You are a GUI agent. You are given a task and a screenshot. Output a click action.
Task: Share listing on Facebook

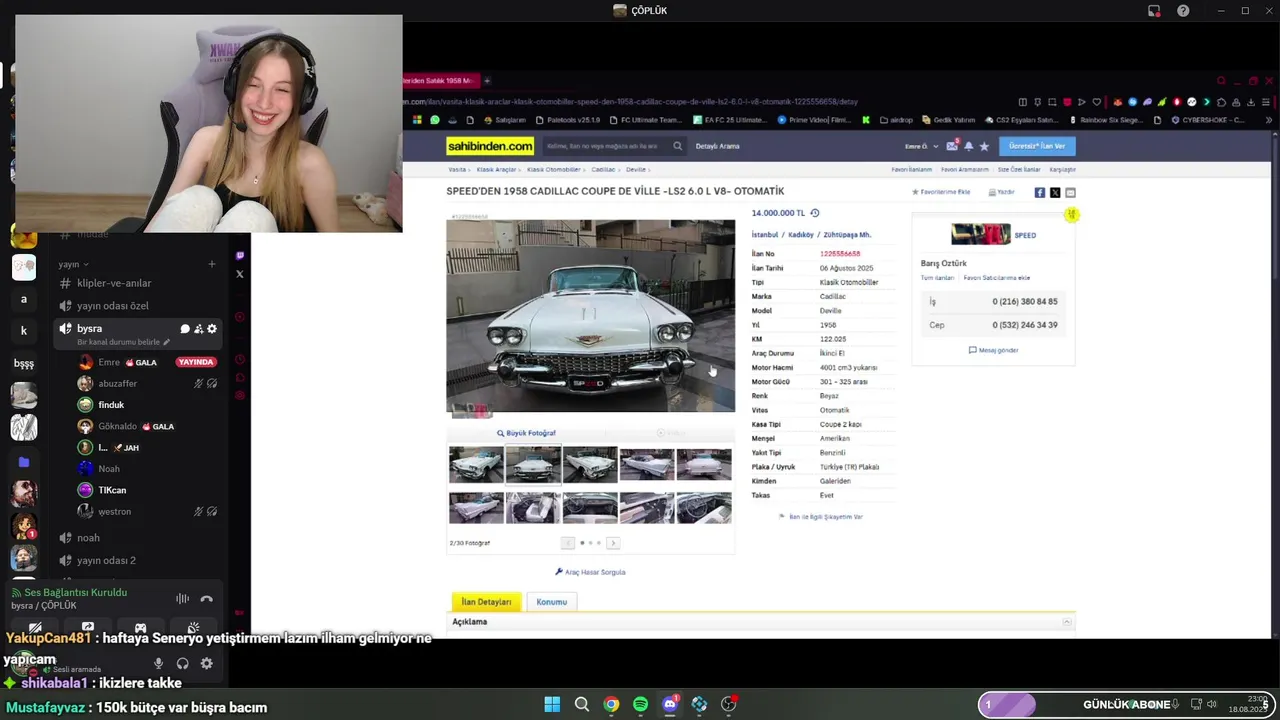coord(1040,192)
